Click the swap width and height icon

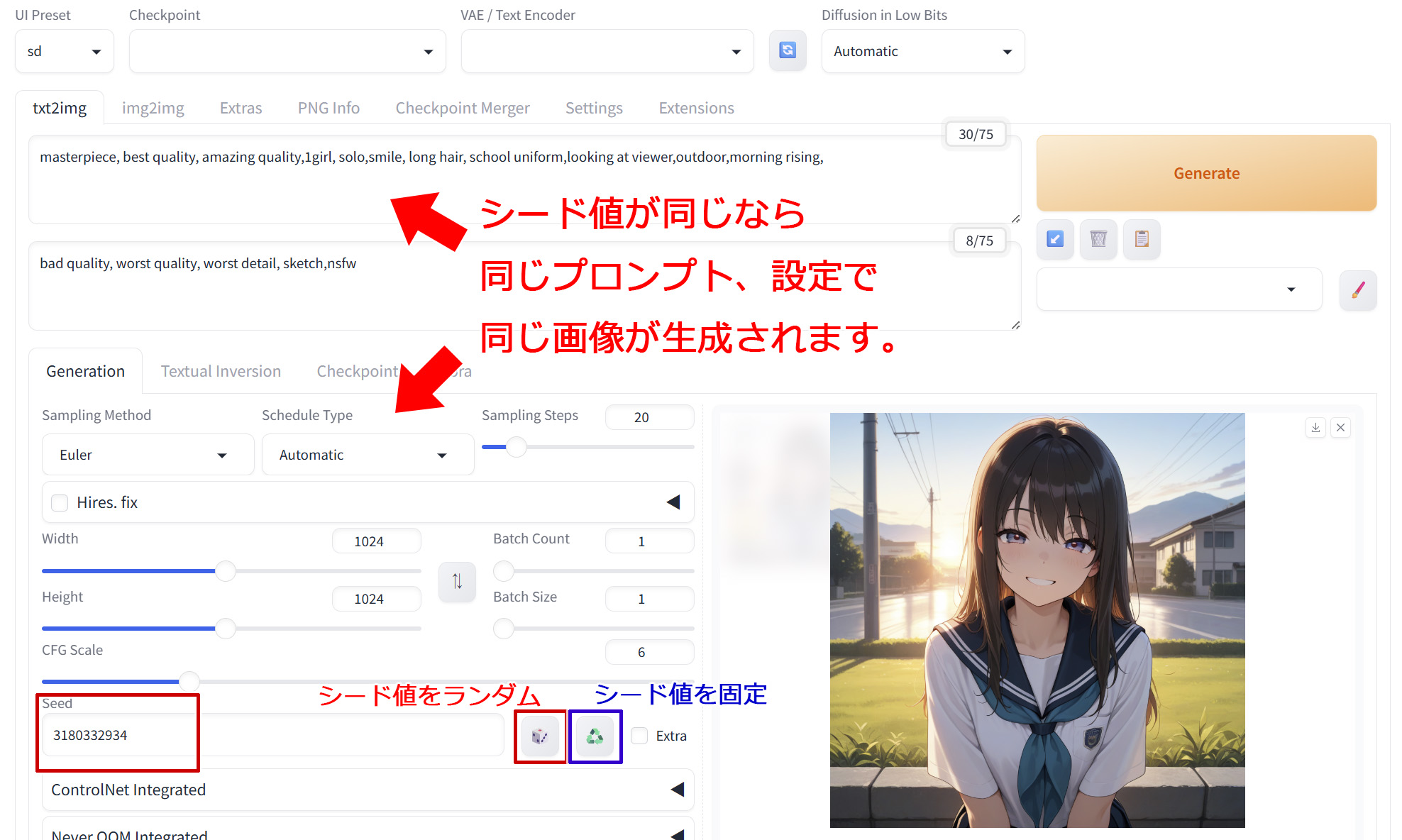coord(457,582)
